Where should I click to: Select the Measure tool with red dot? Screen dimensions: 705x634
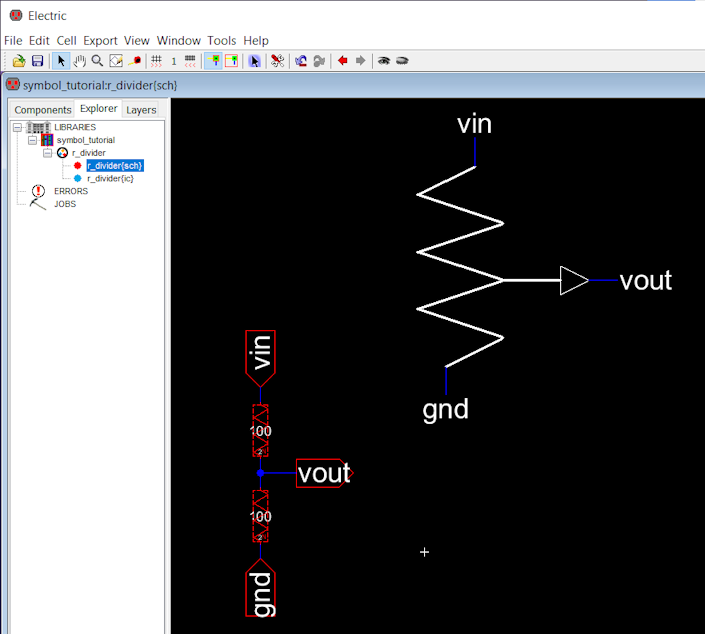point(135,61)
